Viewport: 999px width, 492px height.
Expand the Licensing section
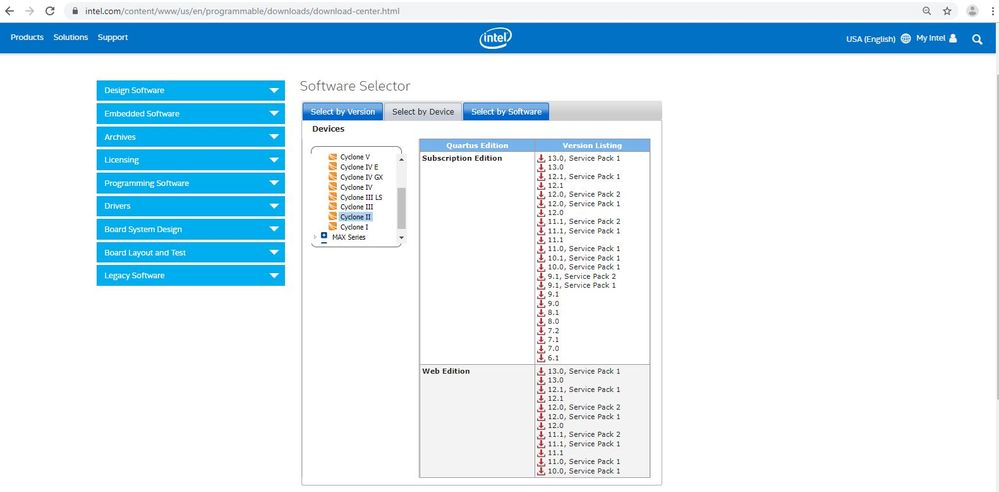190,160
